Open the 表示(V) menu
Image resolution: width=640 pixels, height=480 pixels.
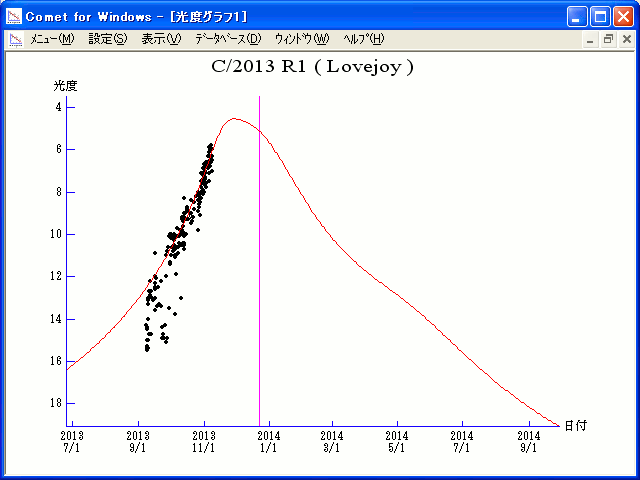[x=161, y=39]
